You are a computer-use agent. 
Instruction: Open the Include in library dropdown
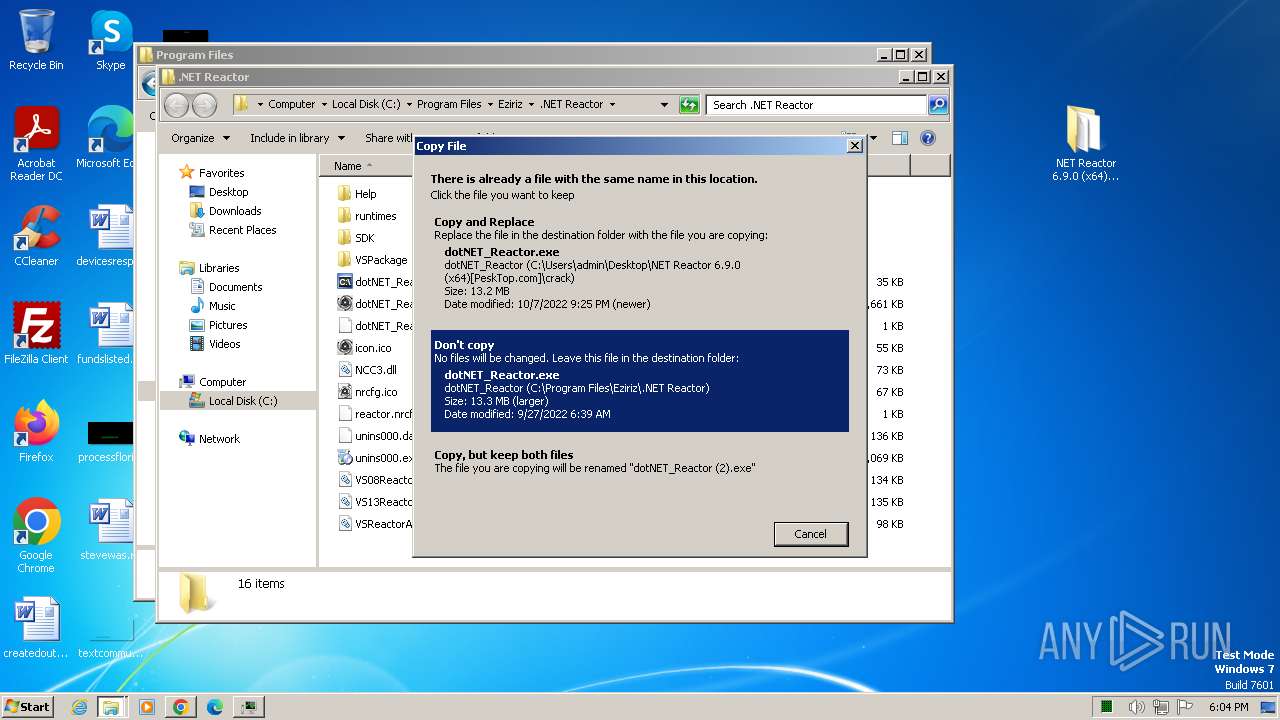[x=297, y=138]
